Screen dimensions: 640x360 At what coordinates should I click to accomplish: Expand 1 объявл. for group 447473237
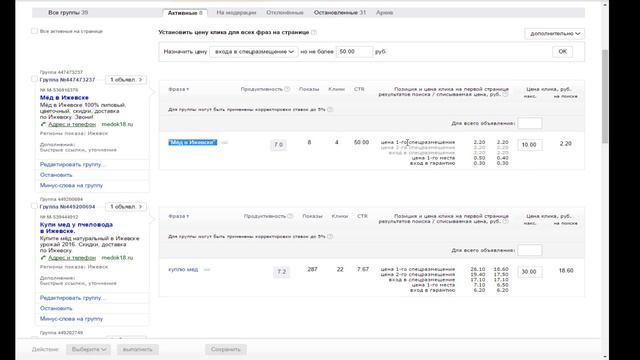point(126,80)
